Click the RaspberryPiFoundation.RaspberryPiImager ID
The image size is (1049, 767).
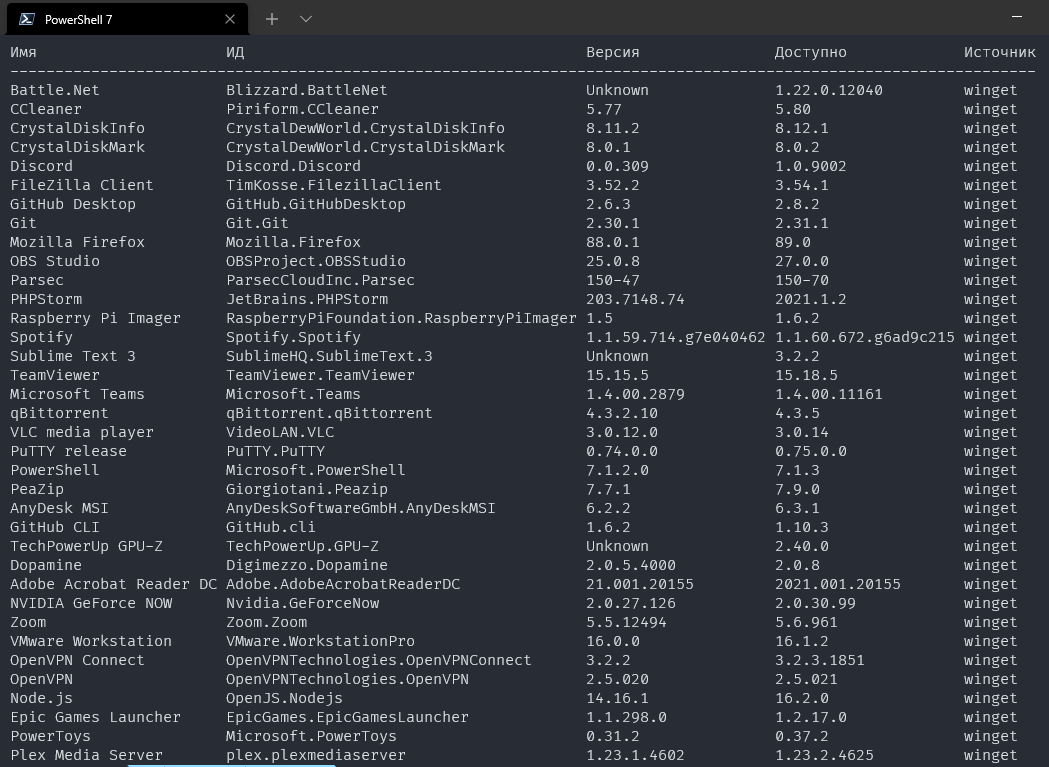(x=401, y=318)
